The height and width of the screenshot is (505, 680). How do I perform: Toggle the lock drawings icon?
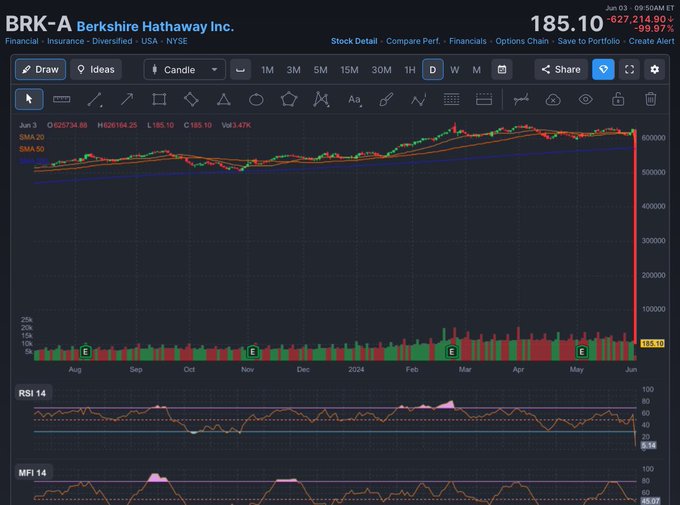click(618, 99)
